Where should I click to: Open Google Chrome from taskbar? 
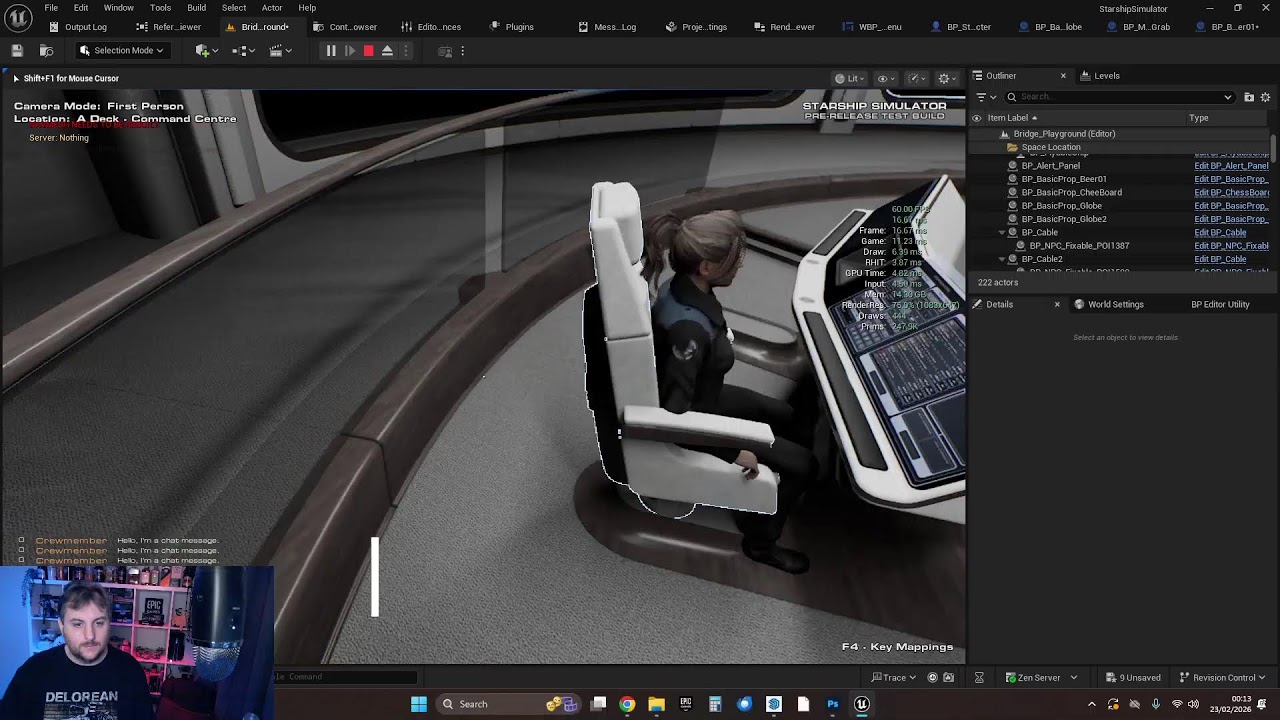coord(627,704)
